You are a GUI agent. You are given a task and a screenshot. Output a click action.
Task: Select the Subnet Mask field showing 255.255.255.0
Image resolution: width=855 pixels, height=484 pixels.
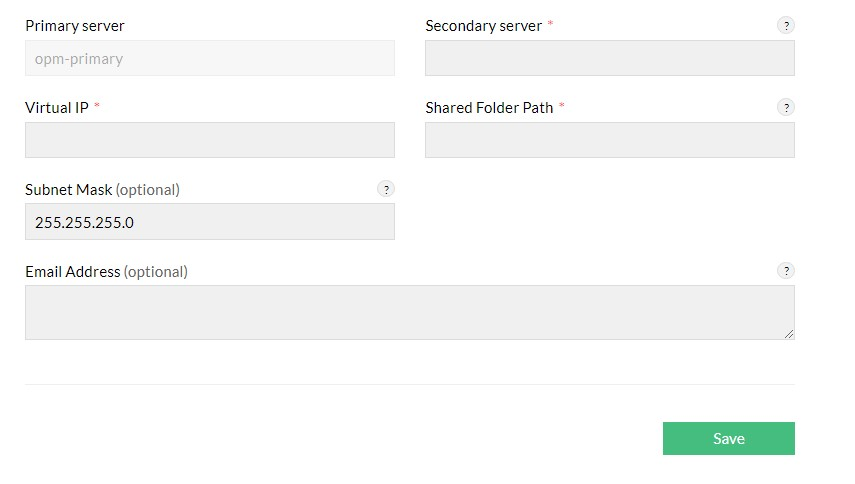[x=209, y=222]
